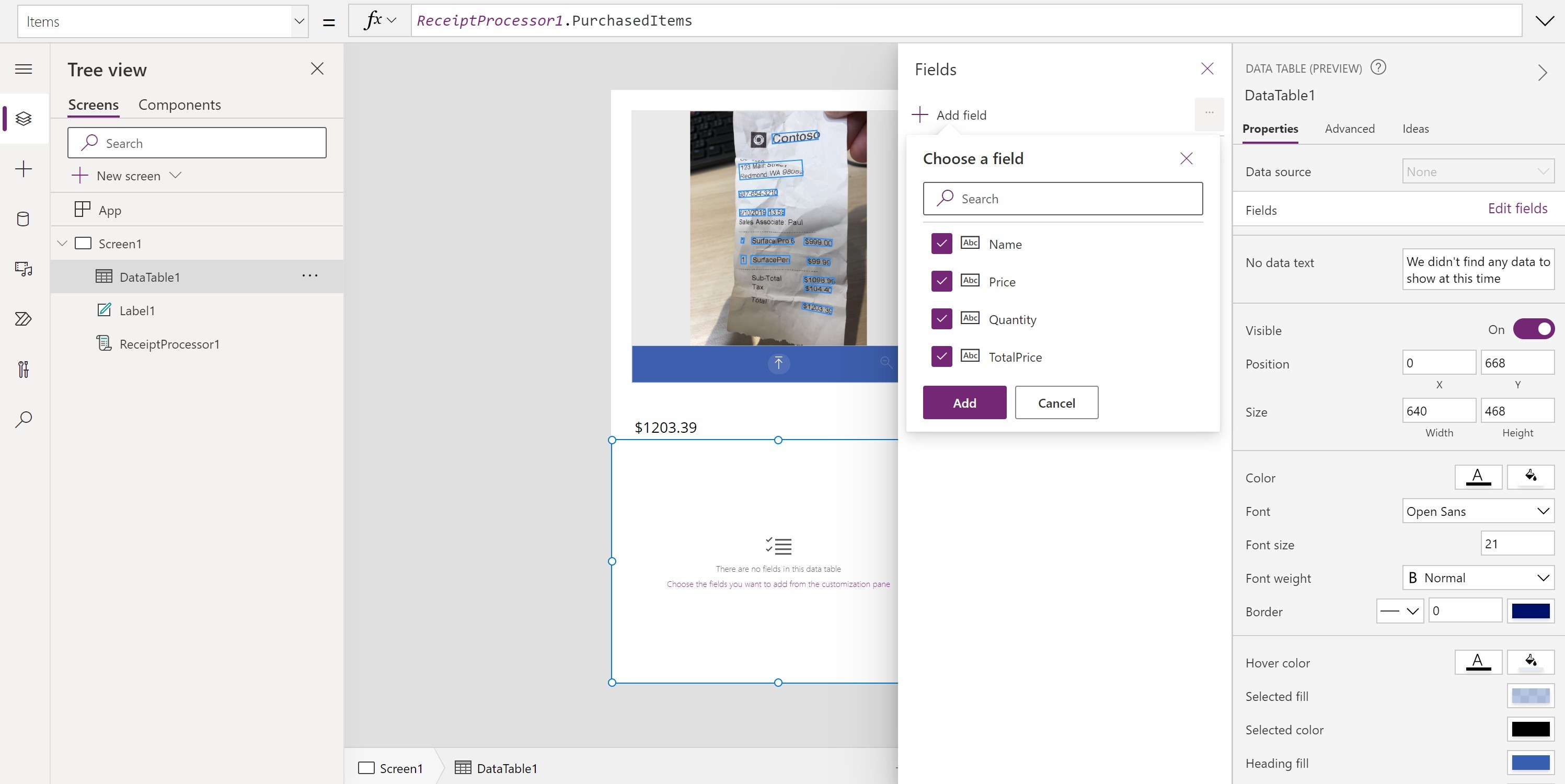Open the hamburger menu above Tree view
The image size is (1565, 784).
point(23,68)
